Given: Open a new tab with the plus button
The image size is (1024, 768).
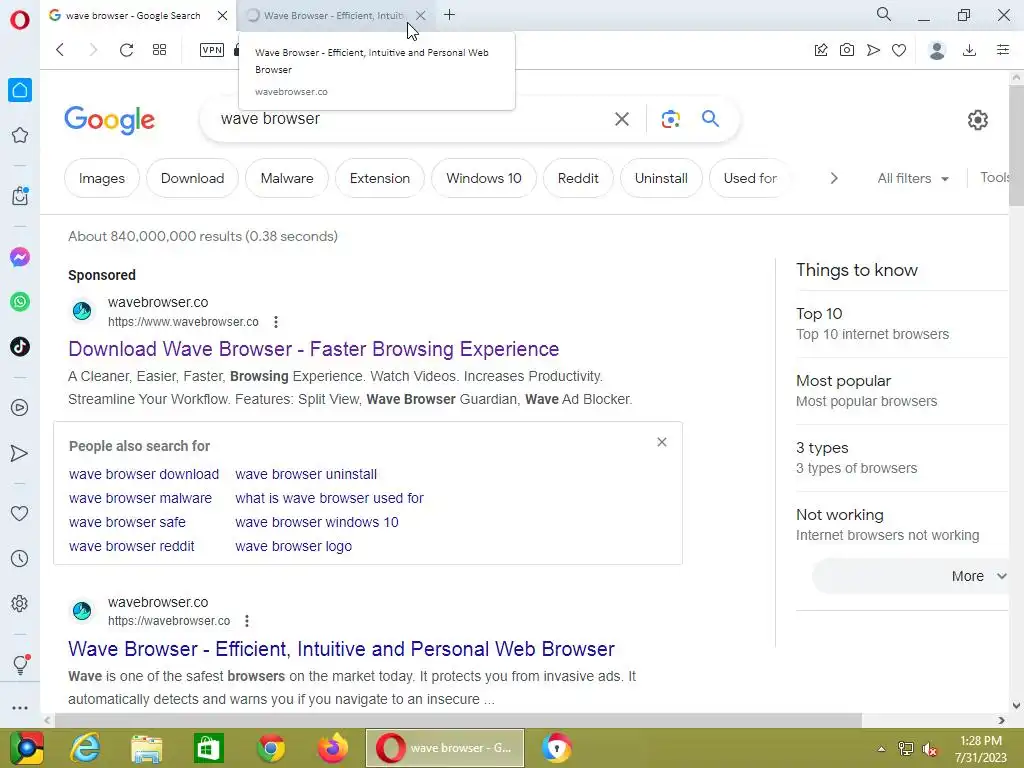Looking at the screenshot, I should click(449, 15).
